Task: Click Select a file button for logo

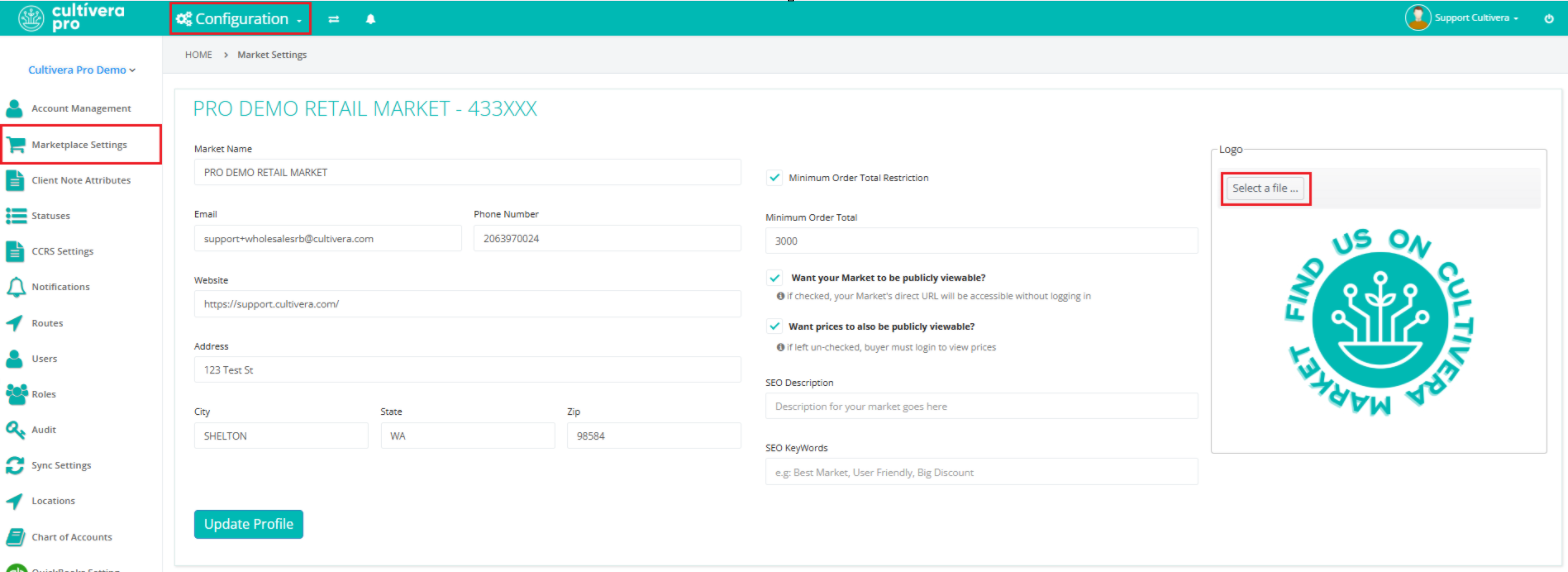Action: [x=1266, y=188]
